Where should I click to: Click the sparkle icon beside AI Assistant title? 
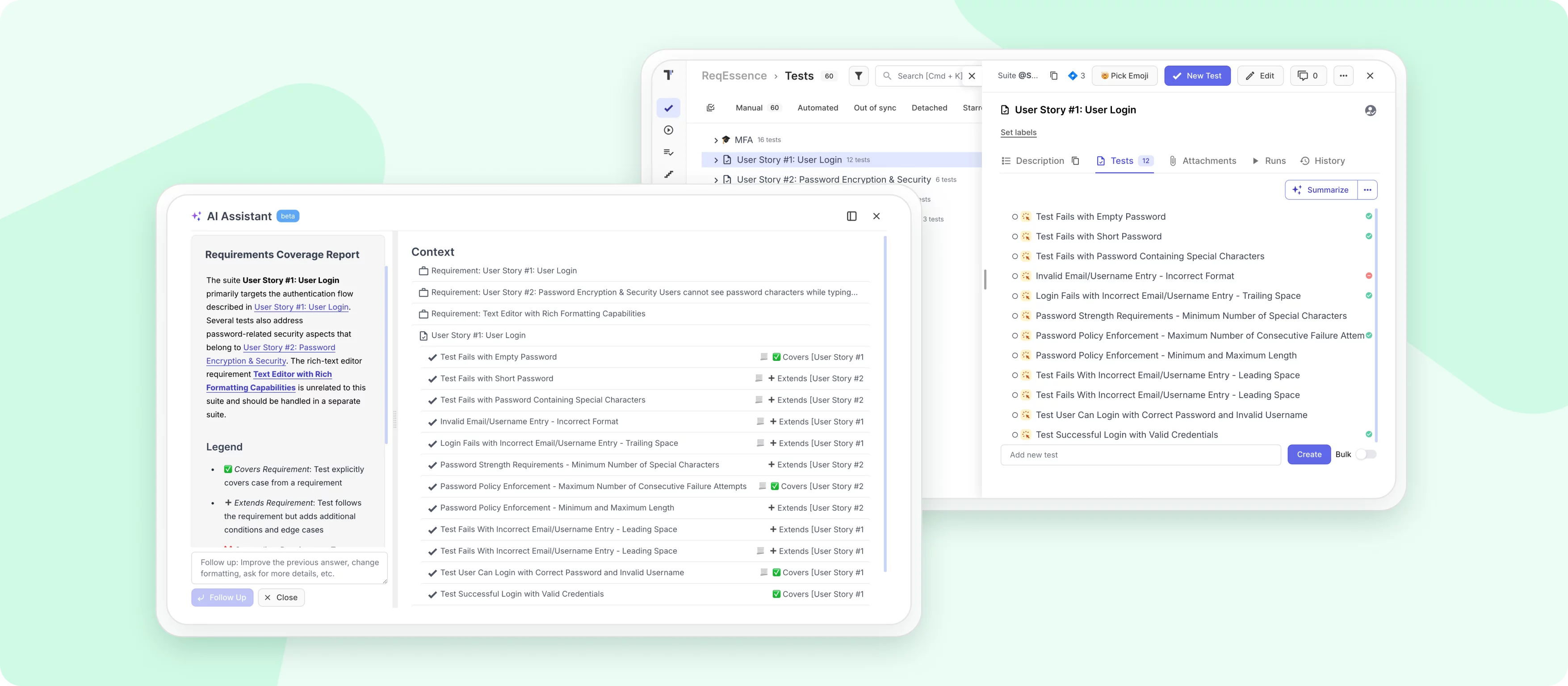[196, 216]
